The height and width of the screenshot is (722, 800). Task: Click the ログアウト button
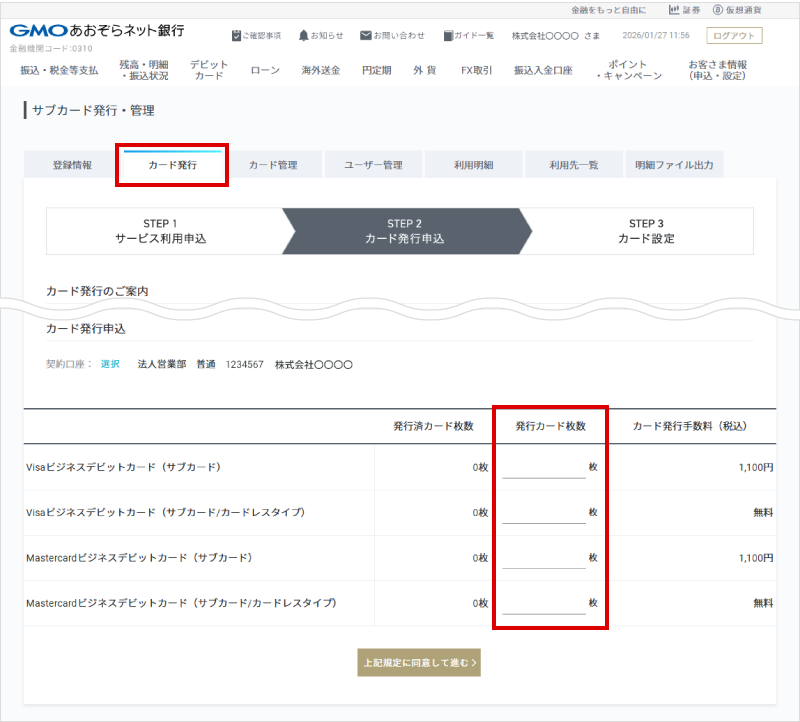coord(734,36)
